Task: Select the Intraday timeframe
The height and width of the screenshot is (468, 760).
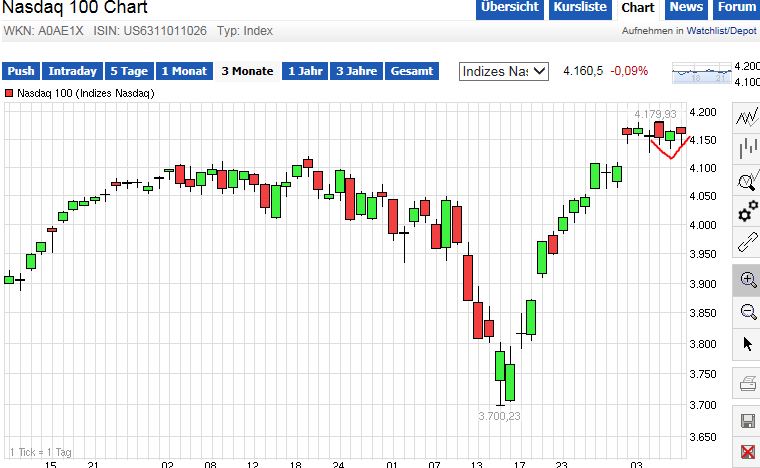Action: click(x=73, y=71)
